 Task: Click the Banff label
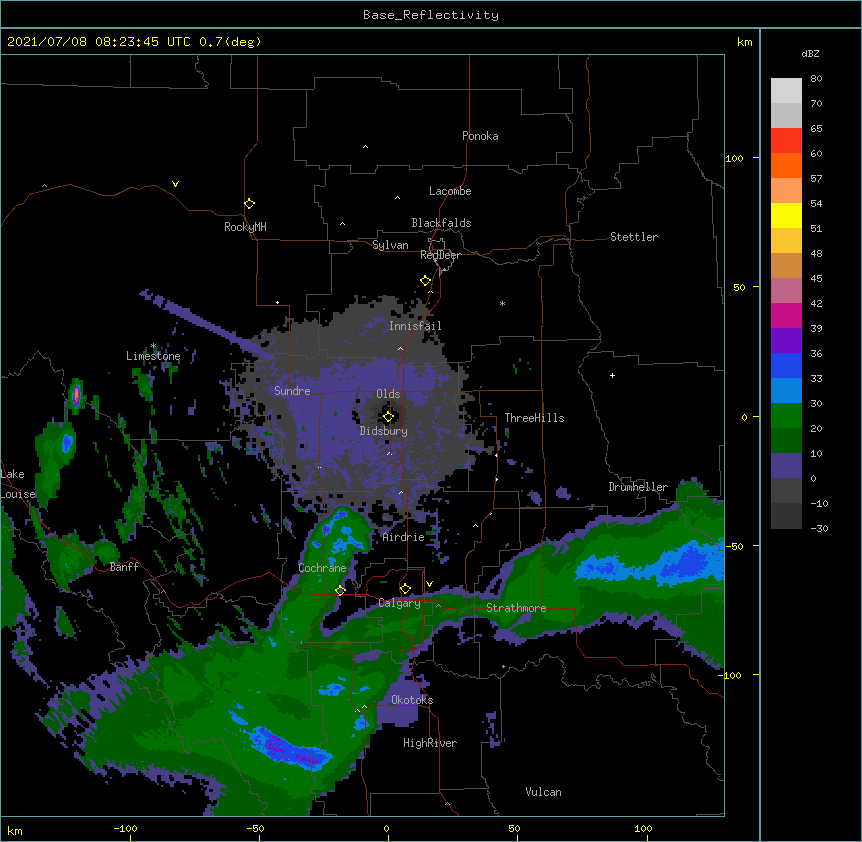tap(124, 567)
